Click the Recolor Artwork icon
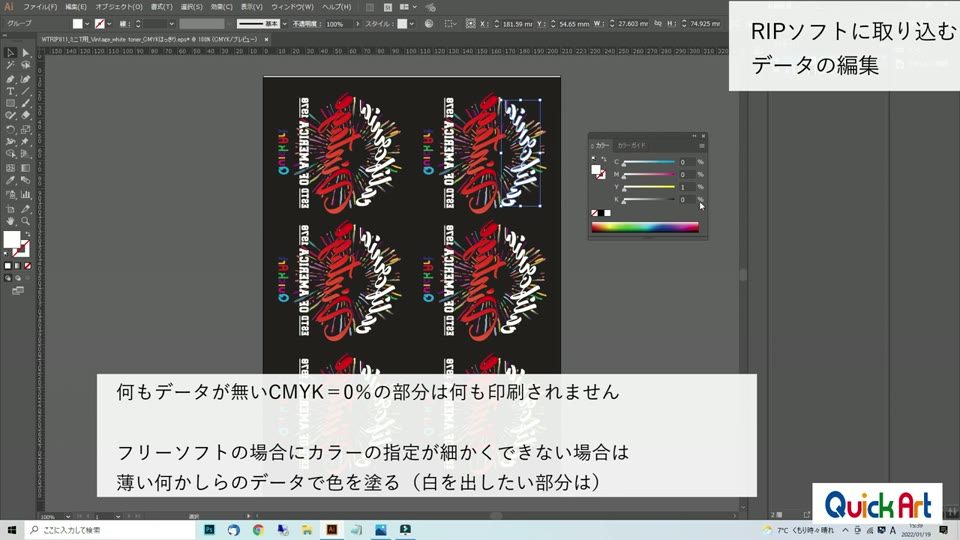Screen dimensions: 960x540 (x=429, y=24)
